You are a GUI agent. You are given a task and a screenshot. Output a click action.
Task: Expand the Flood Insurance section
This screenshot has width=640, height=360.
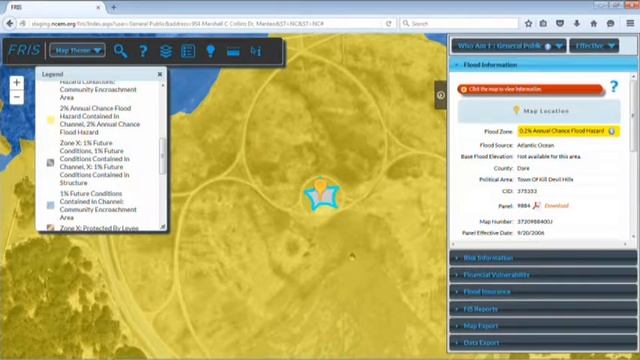click(x=543, y=292)
